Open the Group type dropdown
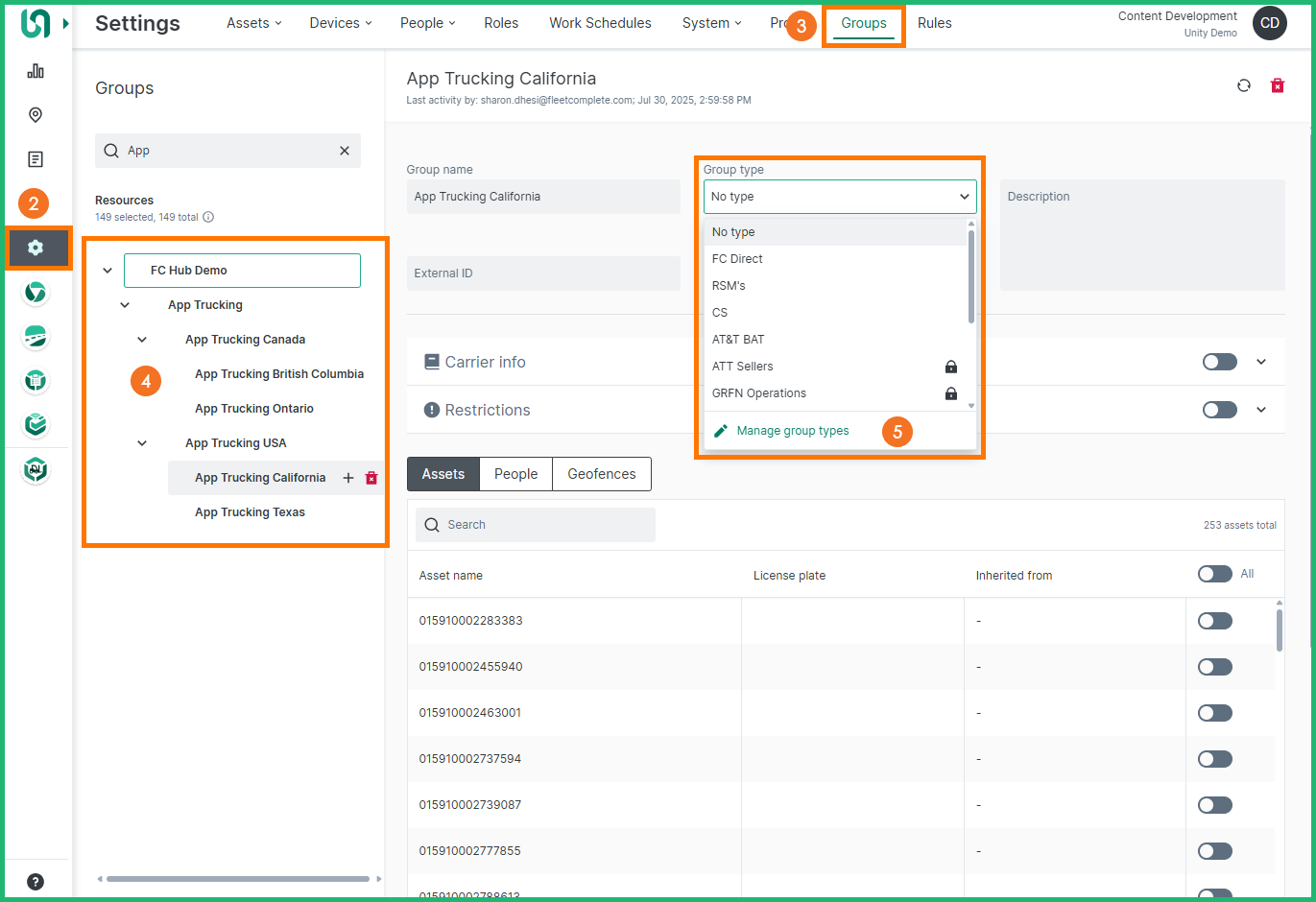The image size is (1316, 902). coord(840,197)
